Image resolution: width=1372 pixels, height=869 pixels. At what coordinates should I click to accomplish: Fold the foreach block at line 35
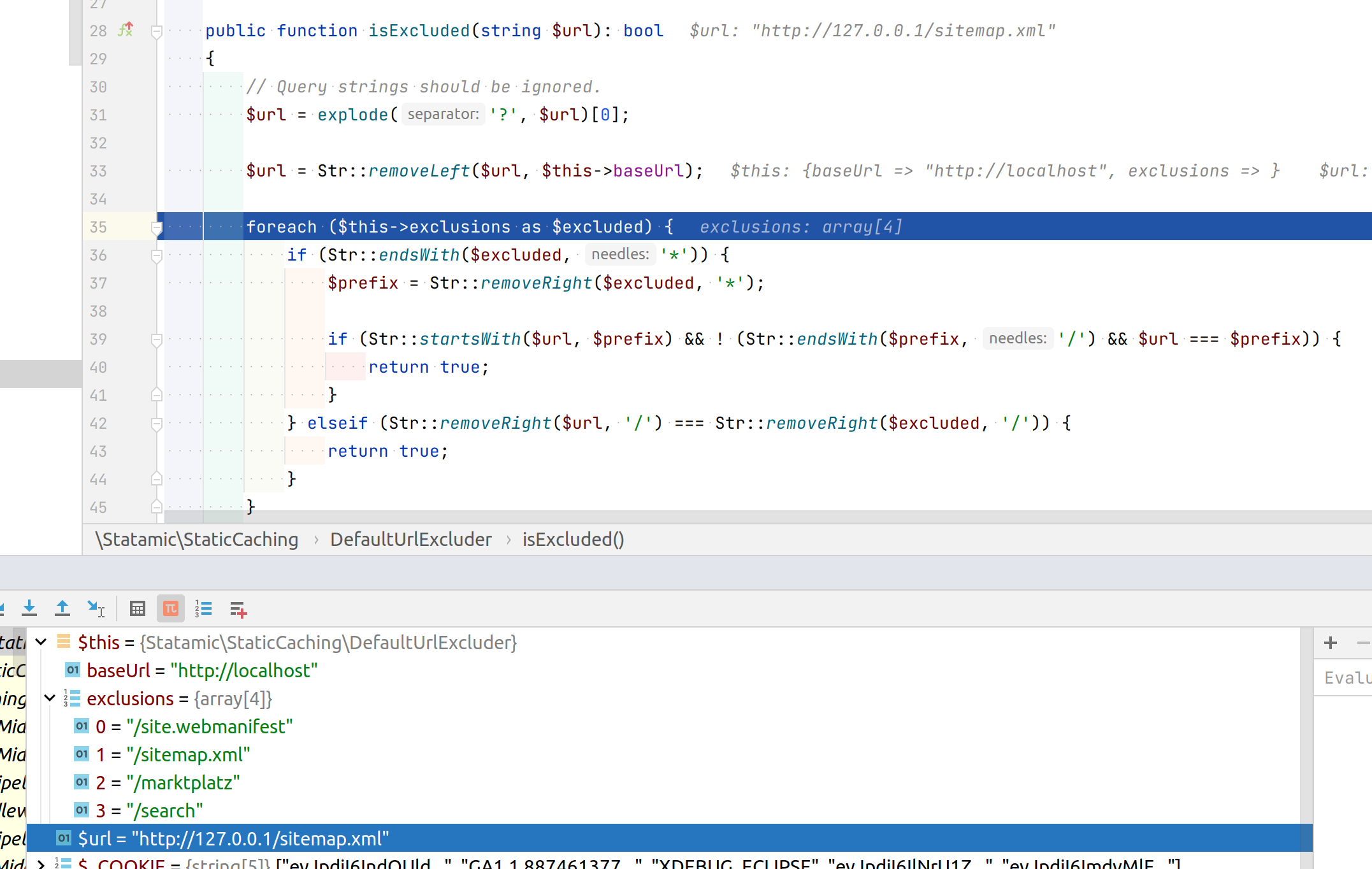pos(157,227)
